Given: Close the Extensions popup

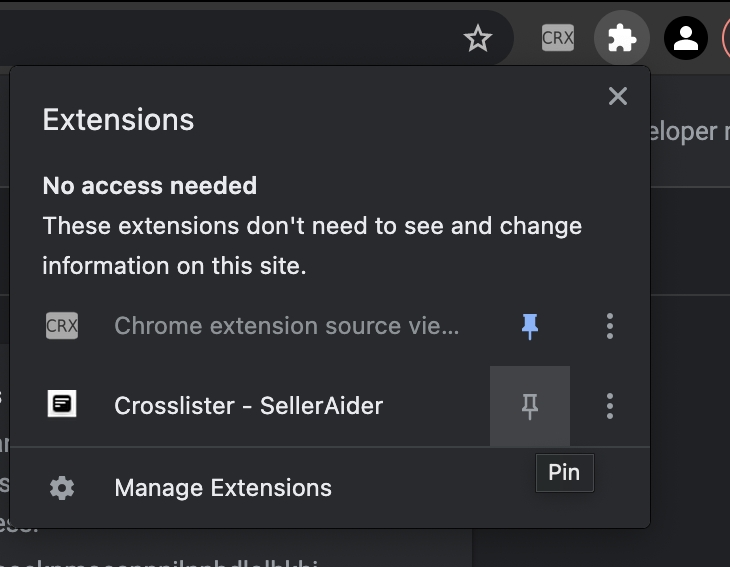Looking at the screenshot, I should point(618,96).
